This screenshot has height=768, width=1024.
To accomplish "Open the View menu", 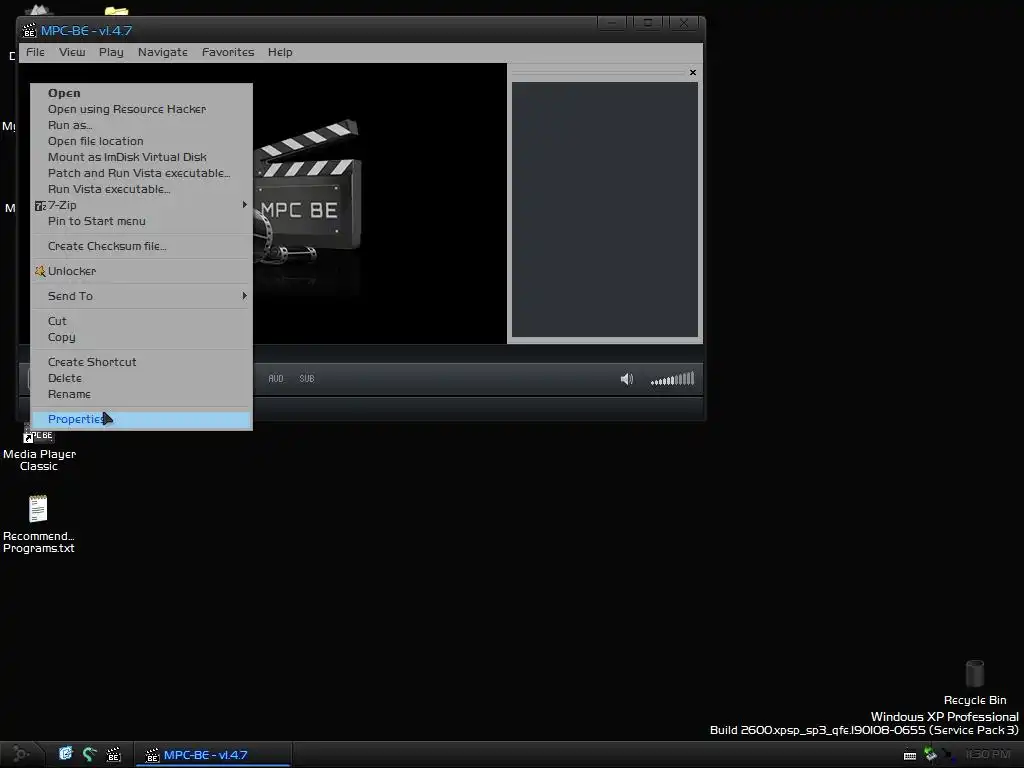I will [72, 52].
